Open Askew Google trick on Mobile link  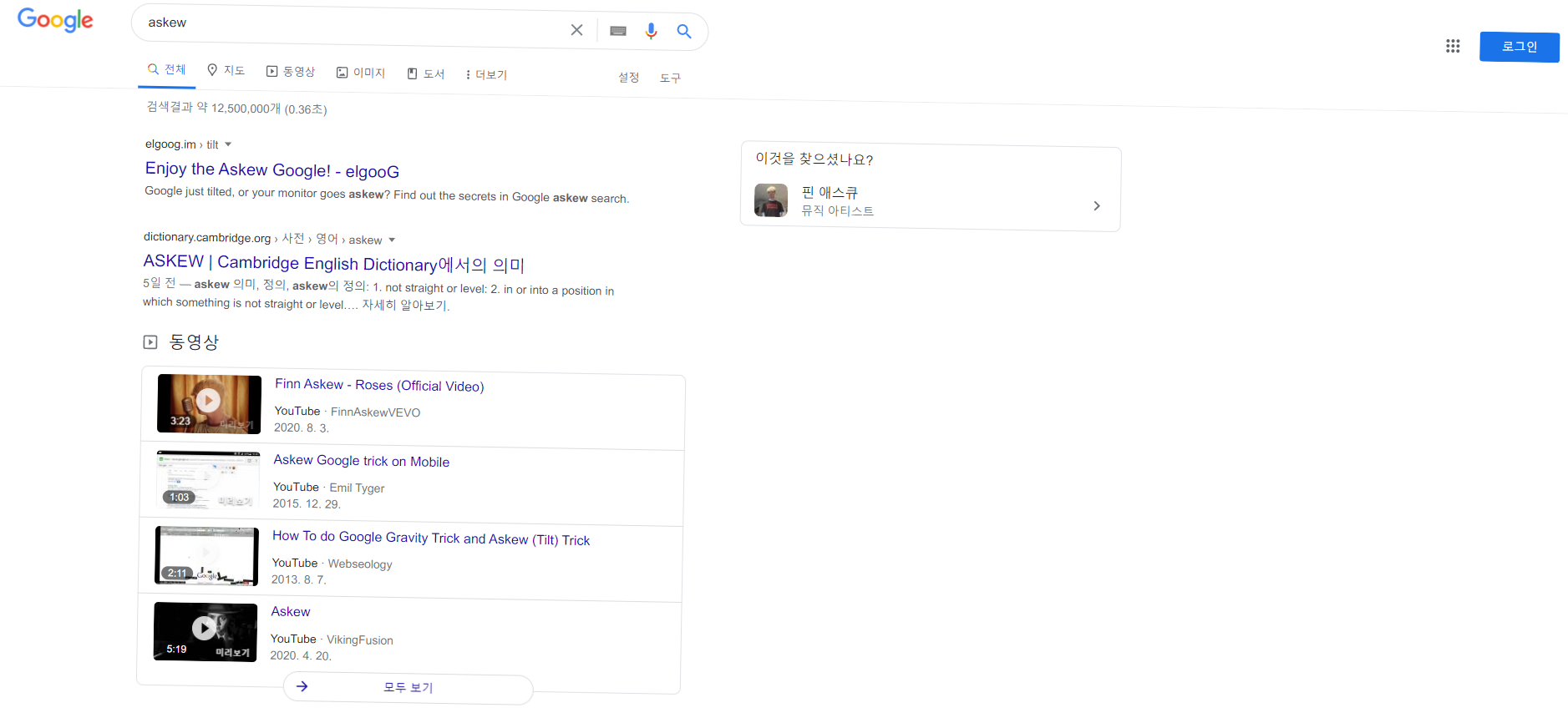(x=362, y=461)
